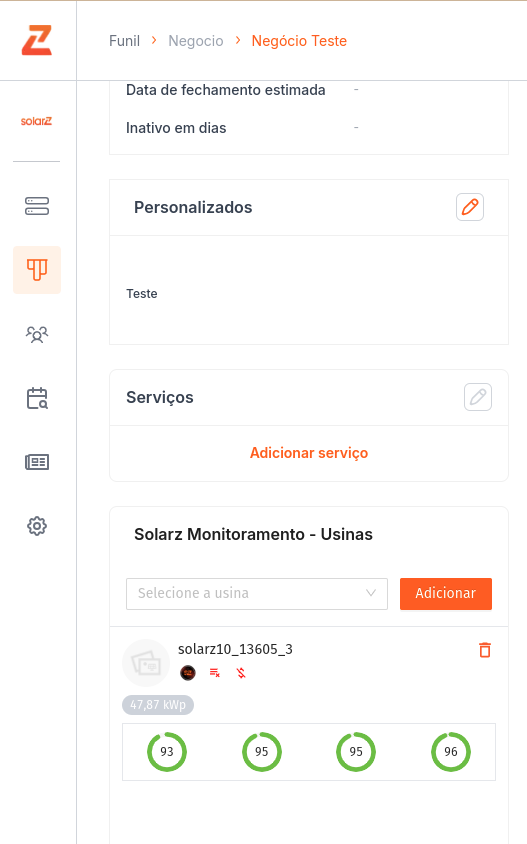Click the red list-remove status icon
Screen dimensions: 527x844
(215, 672)
